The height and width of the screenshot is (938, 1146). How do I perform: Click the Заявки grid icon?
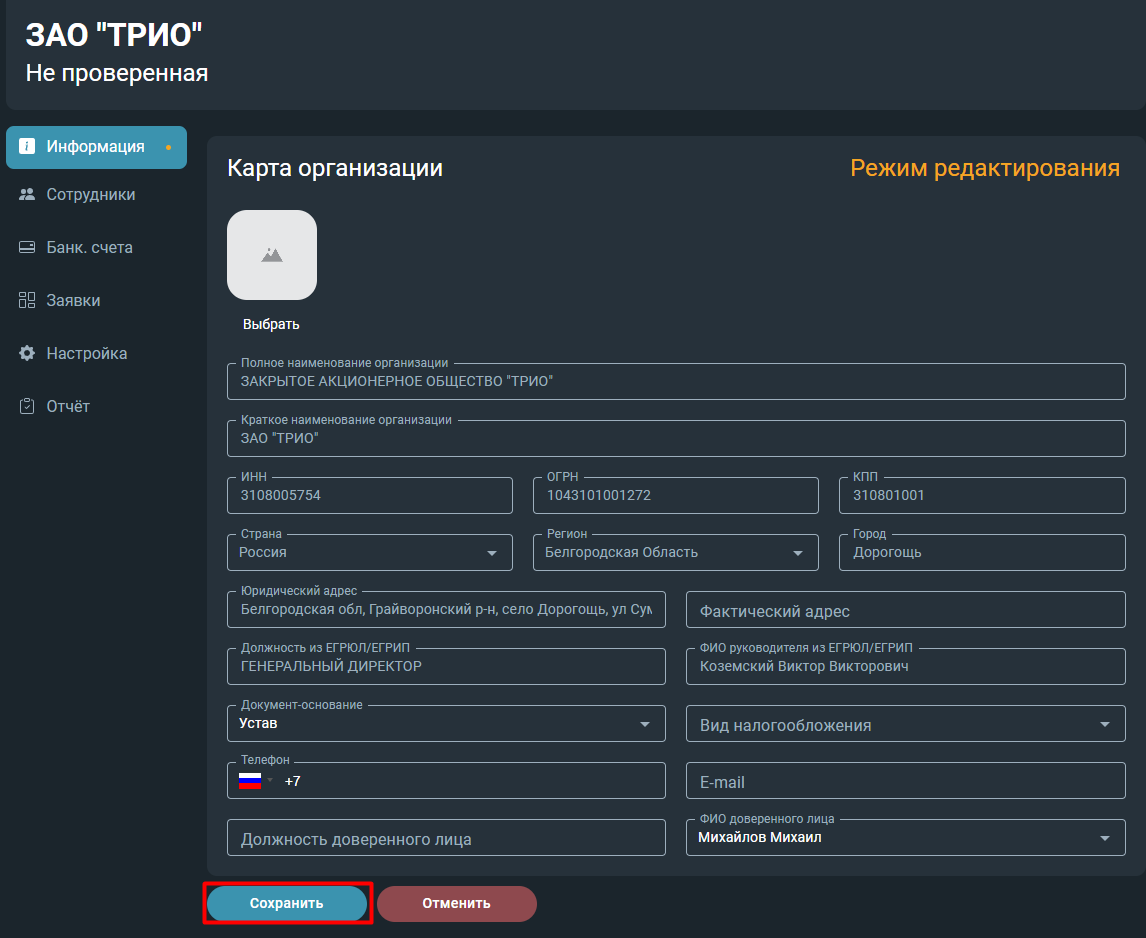pyautogui.click(x=27, y=300)
